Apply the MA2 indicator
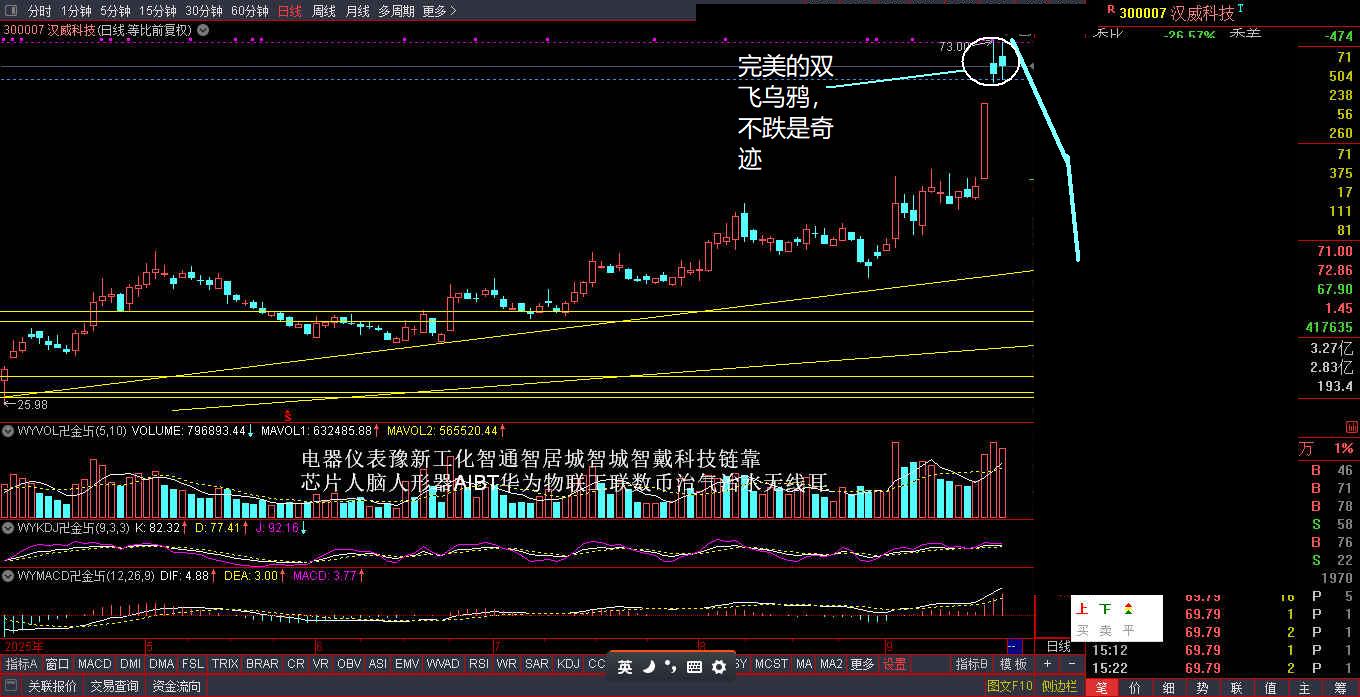Viewport: 1360px width, 697px height. click(x=831, y=664)
